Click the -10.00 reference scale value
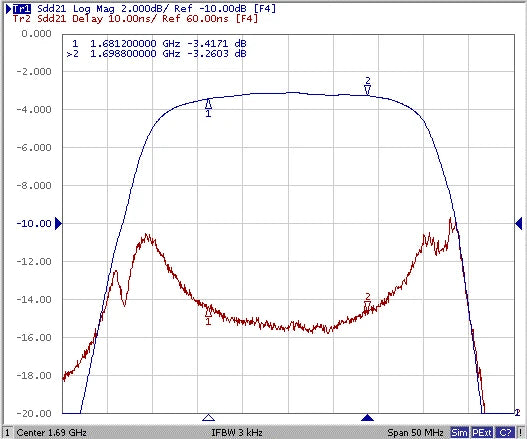The width and height of the screenshot is (527, 439). [34, 224]
